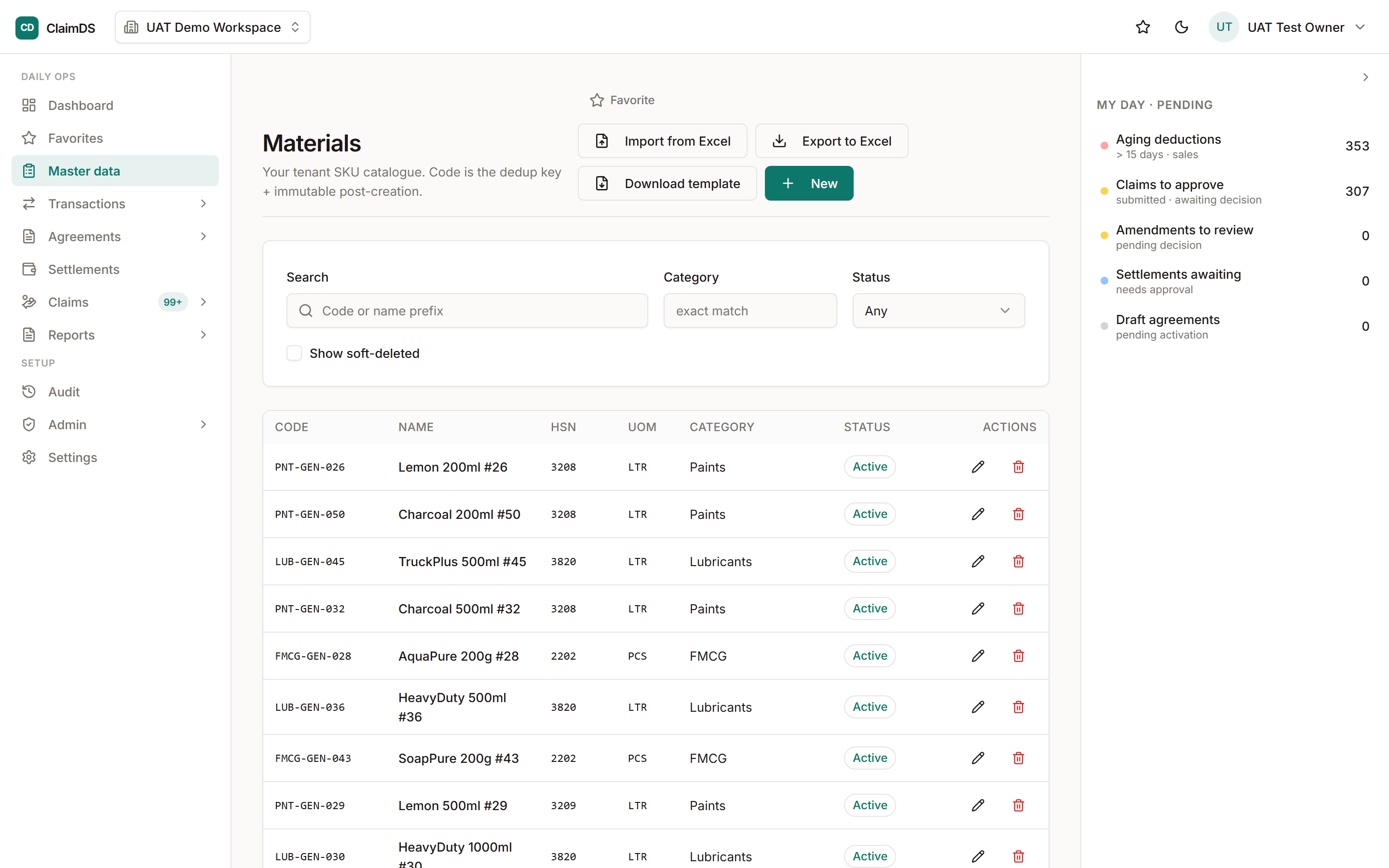This screenshot has height=868, width=1389.
Task: Go to Dashboard in the sidebar
Action: [115, 106]
